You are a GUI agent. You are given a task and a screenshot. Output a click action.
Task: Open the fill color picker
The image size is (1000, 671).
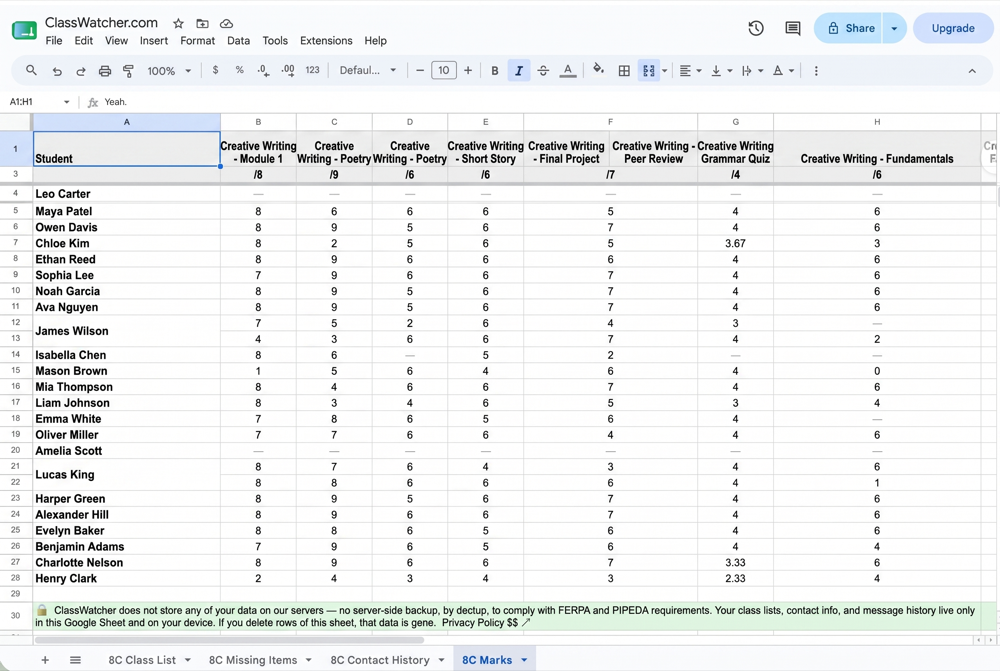(x=598, y=70)
